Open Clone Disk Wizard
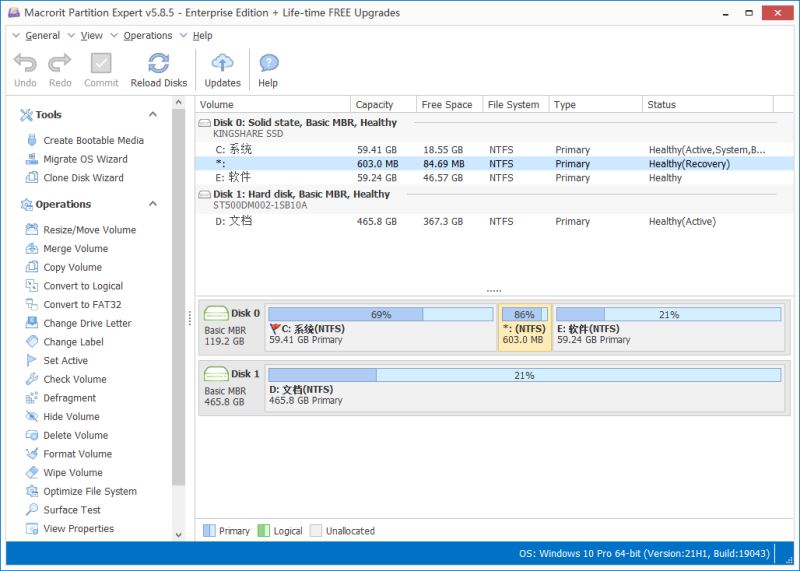The image size is (800, 571). [83, 178]
